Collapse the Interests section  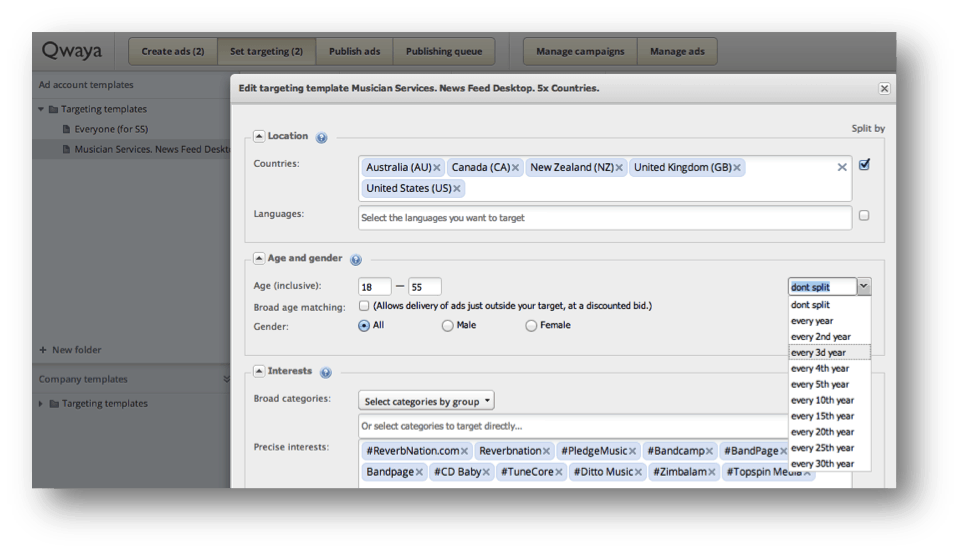[x=259, y=371]
